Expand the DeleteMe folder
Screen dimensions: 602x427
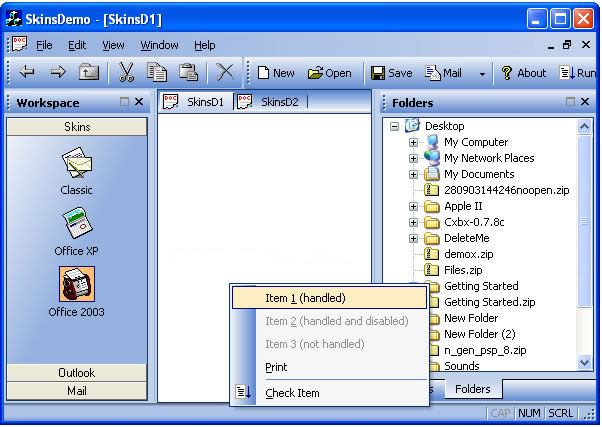click(413, 238)
